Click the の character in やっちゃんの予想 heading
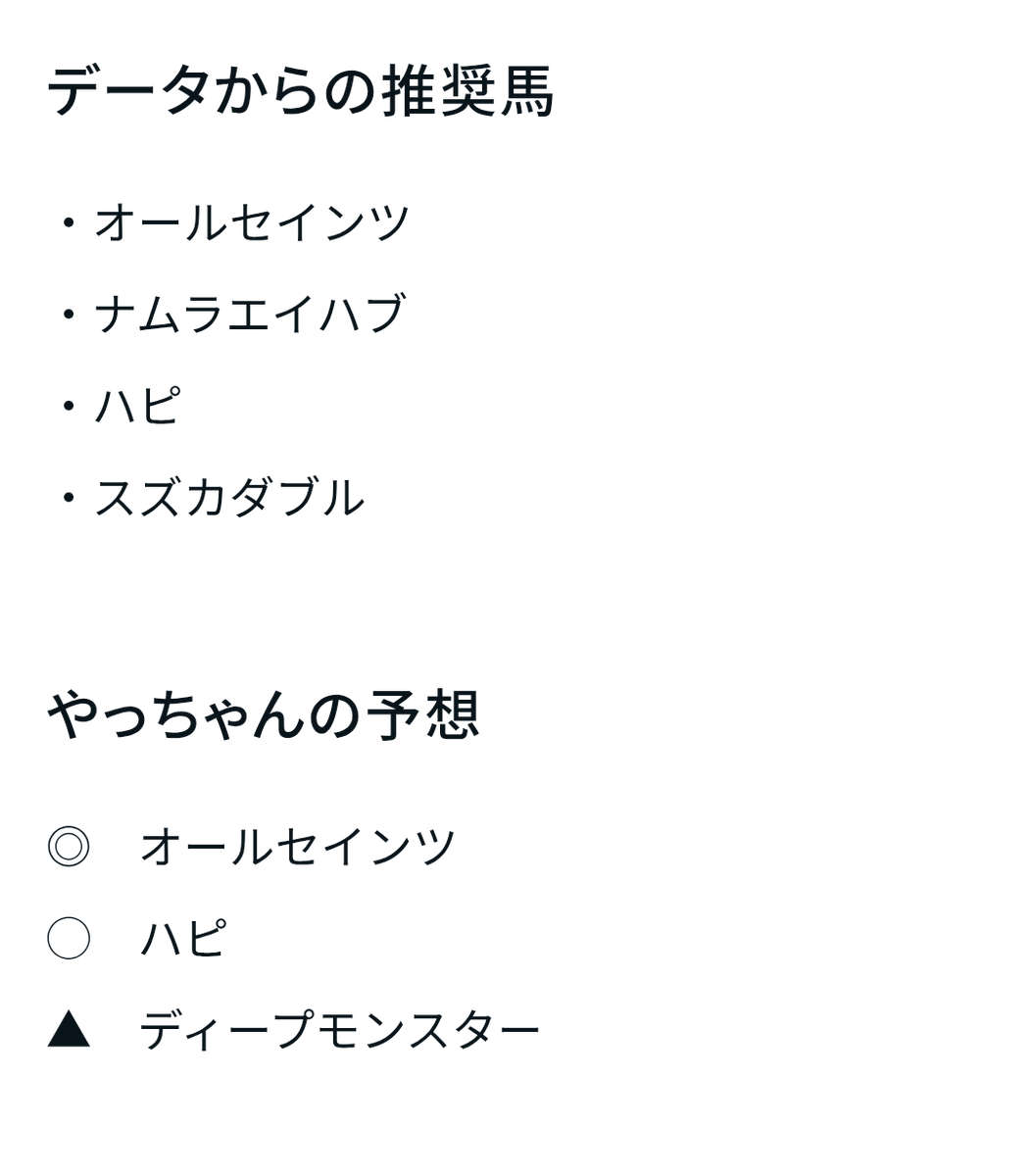1031x1176 pixels. pos(334,717)
